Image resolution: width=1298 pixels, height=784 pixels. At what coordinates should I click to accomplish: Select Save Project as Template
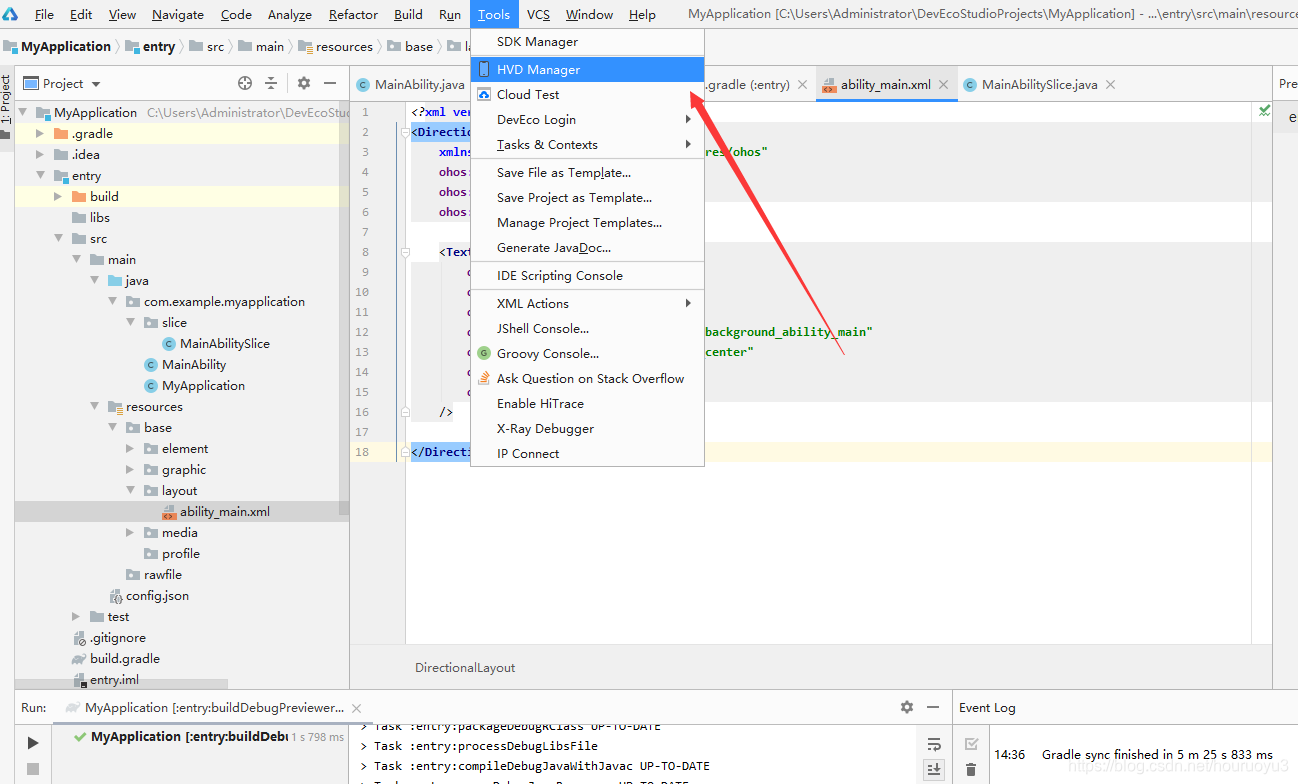tap(587, 197)
